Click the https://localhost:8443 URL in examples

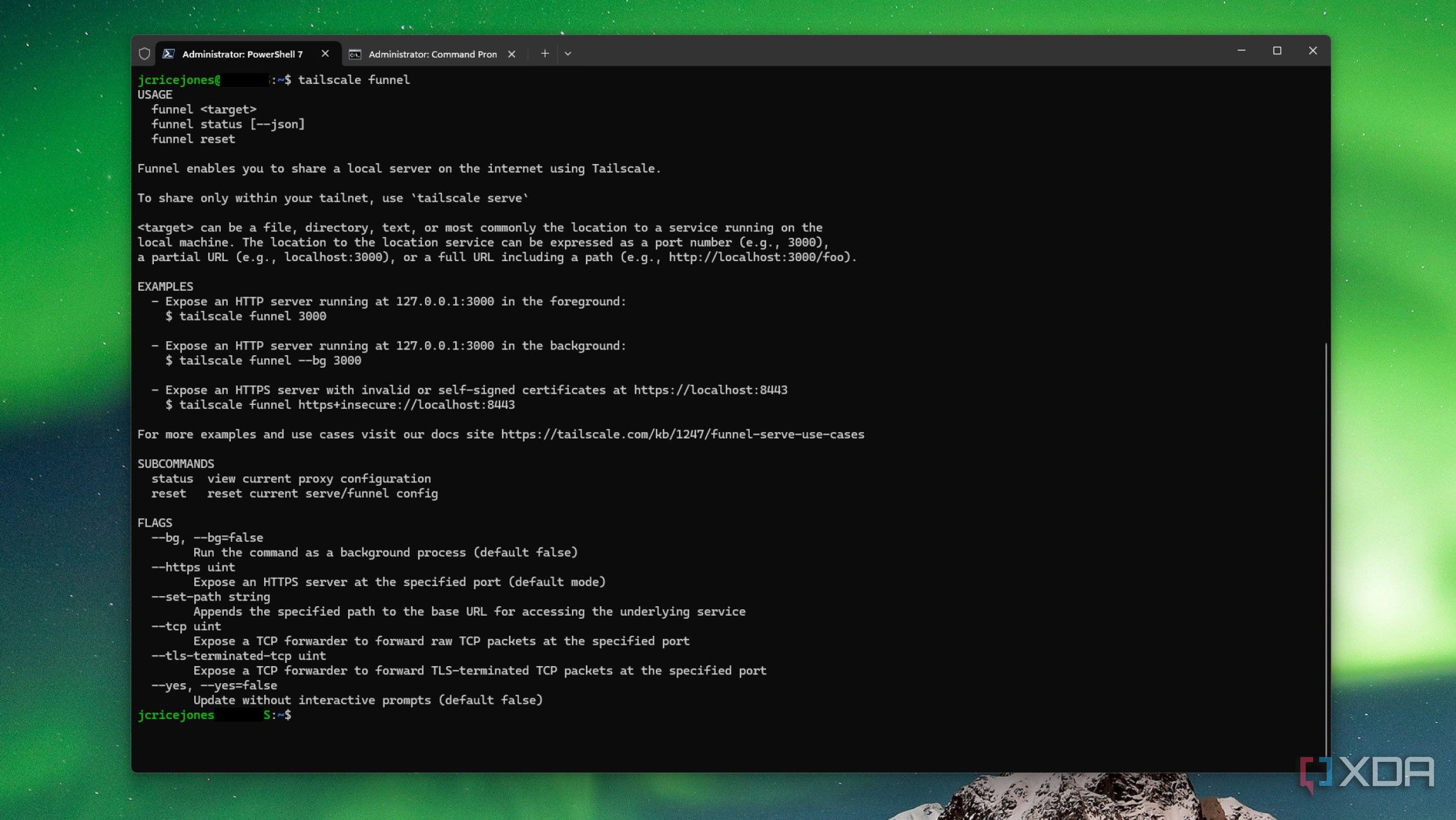710,390
